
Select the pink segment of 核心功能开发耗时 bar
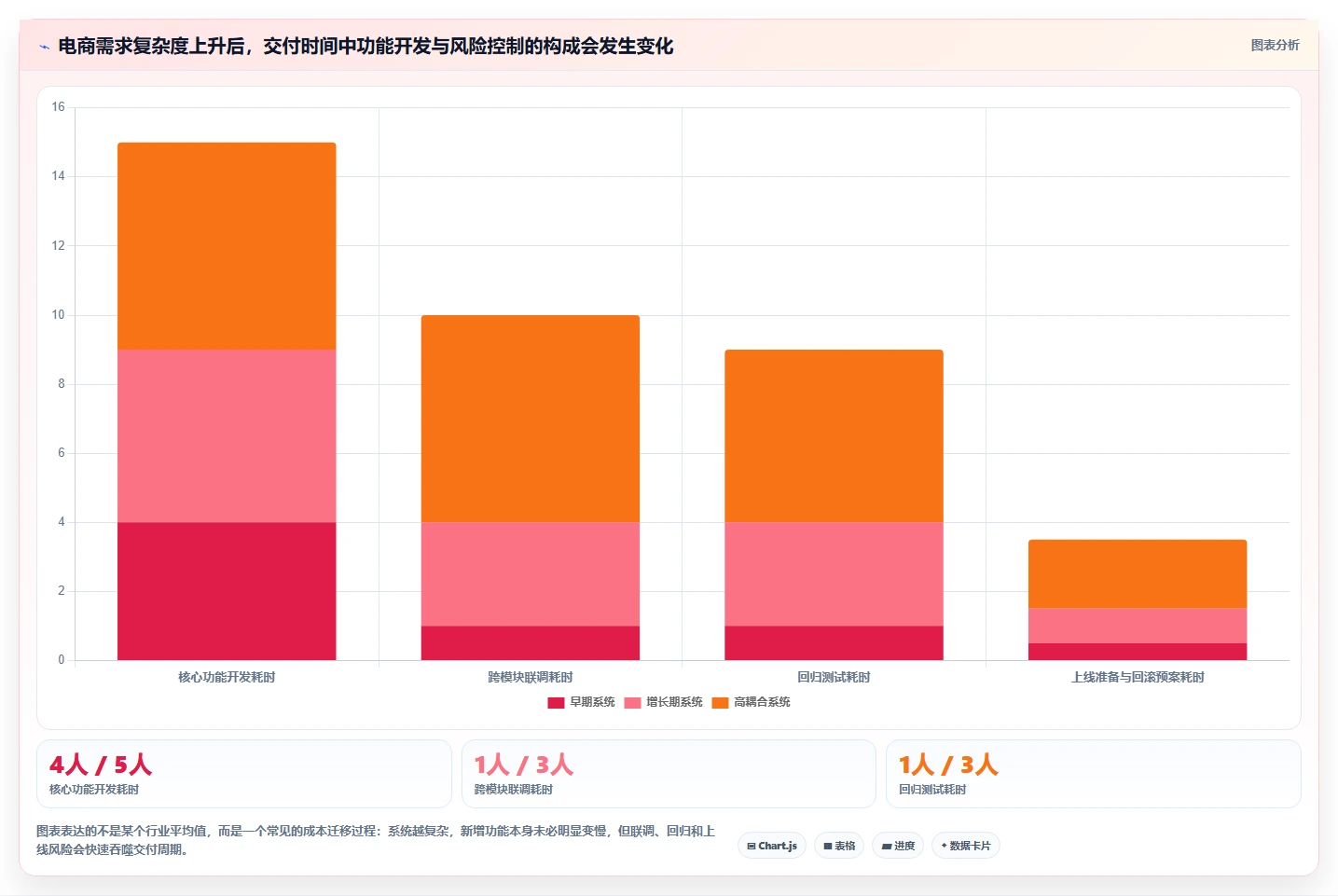tap(227, 435)
